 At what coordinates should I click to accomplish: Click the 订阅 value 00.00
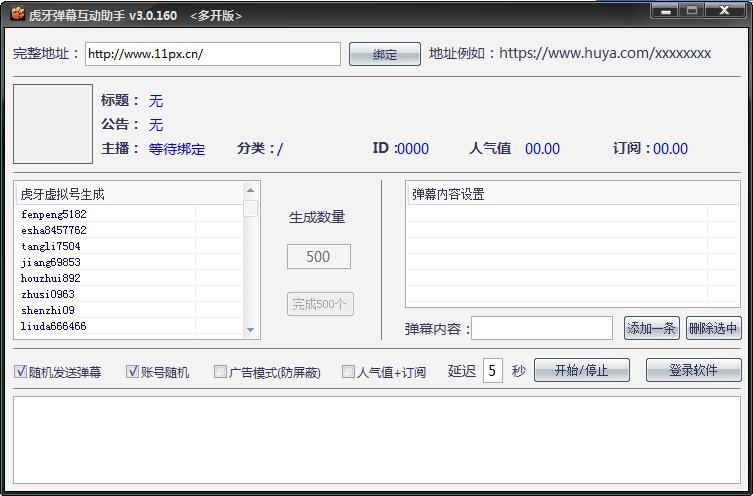(x=670, y=149)
